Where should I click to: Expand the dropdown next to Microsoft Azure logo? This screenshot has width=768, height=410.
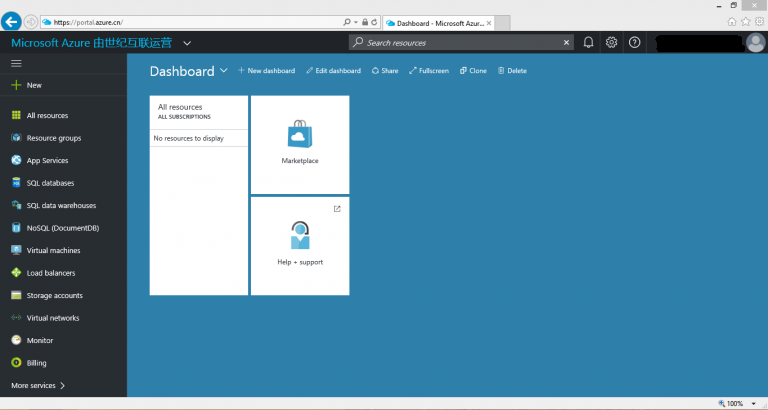point(187,43)
